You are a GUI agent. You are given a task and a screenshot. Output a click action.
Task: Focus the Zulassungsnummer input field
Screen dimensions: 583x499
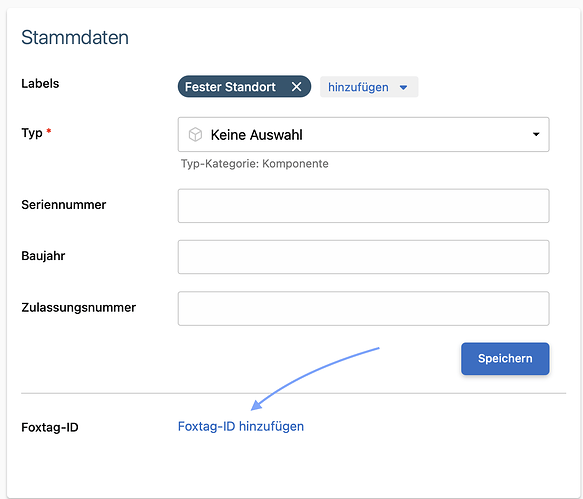point(363,308)
